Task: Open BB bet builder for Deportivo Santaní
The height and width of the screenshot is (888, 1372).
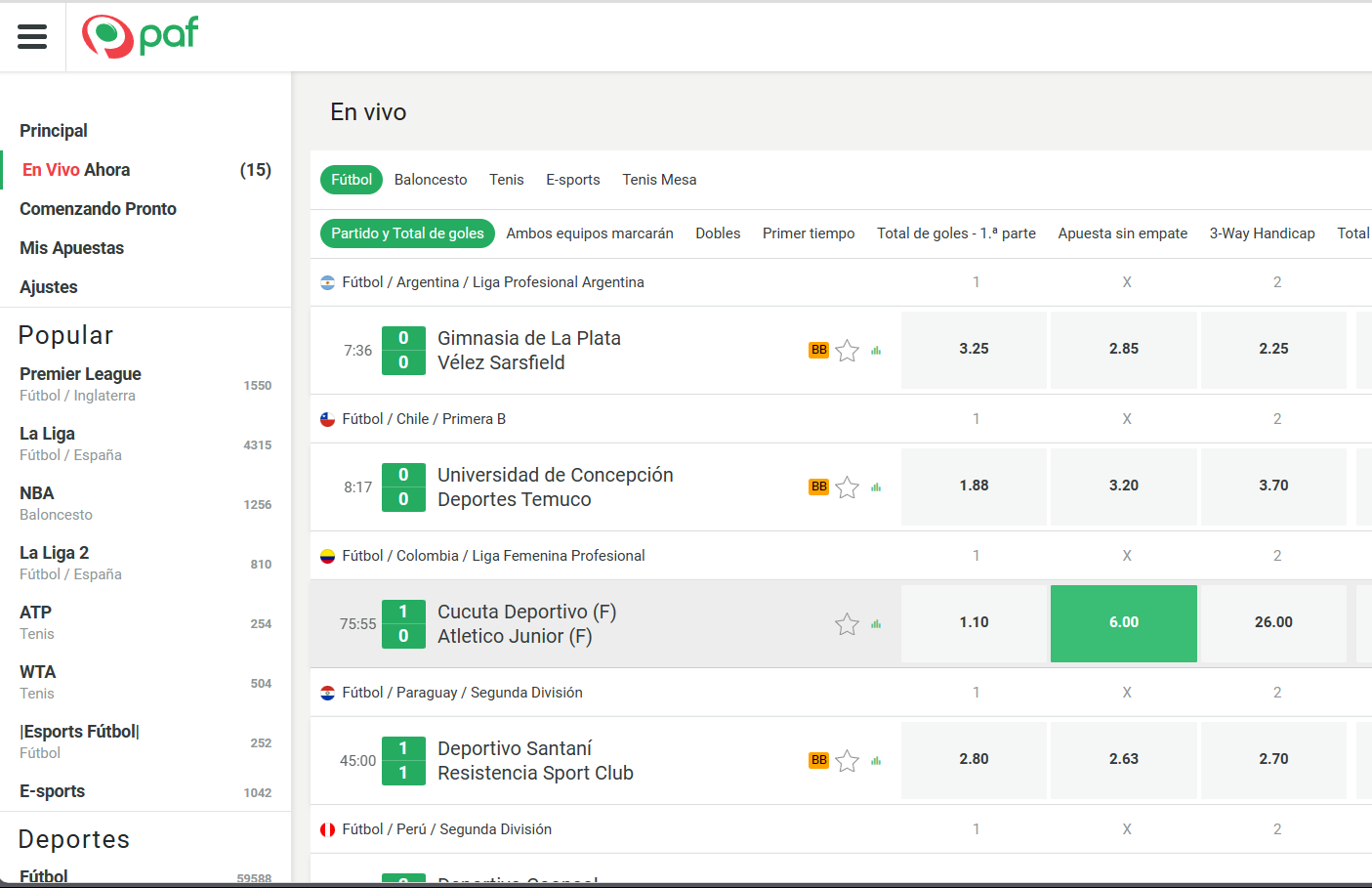Action: [818, 760]
